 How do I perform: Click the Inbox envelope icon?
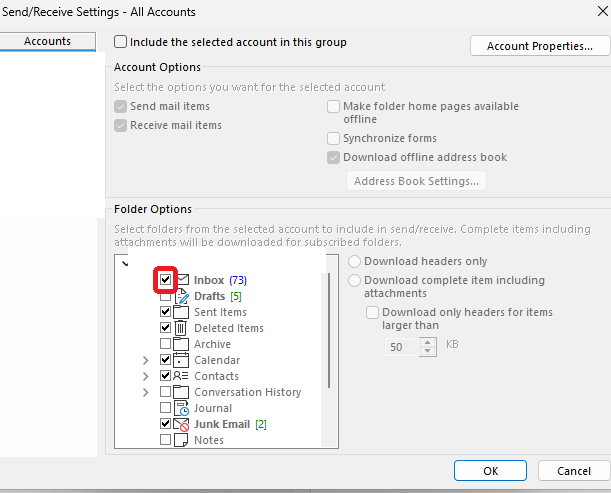tap(183, 280)
